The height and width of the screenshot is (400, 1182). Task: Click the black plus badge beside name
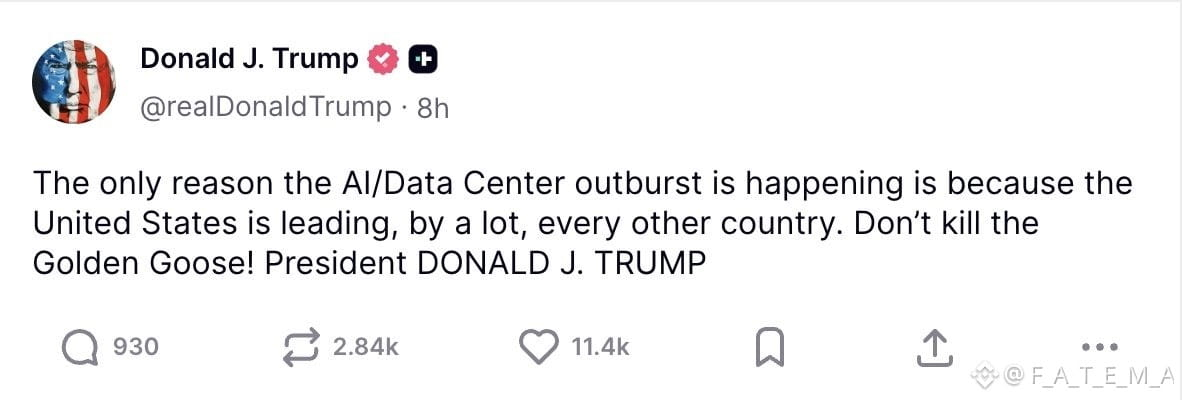coord(423,60)
